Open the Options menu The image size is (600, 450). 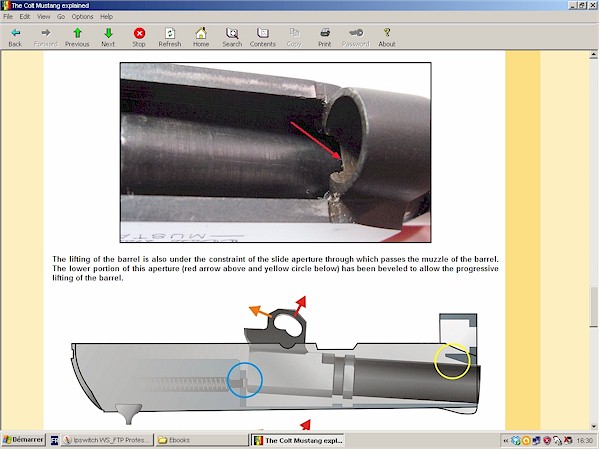coord(82,16)
